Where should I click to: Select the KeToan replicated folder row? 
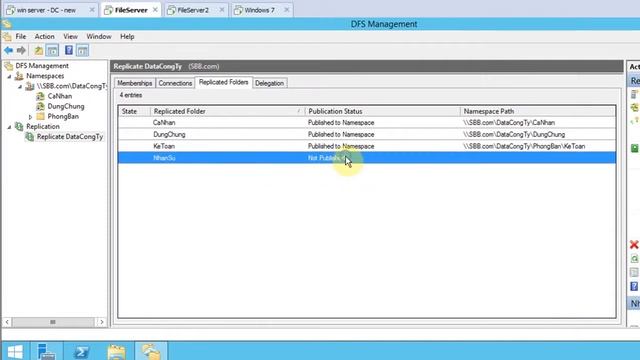[x=367, y=146]
